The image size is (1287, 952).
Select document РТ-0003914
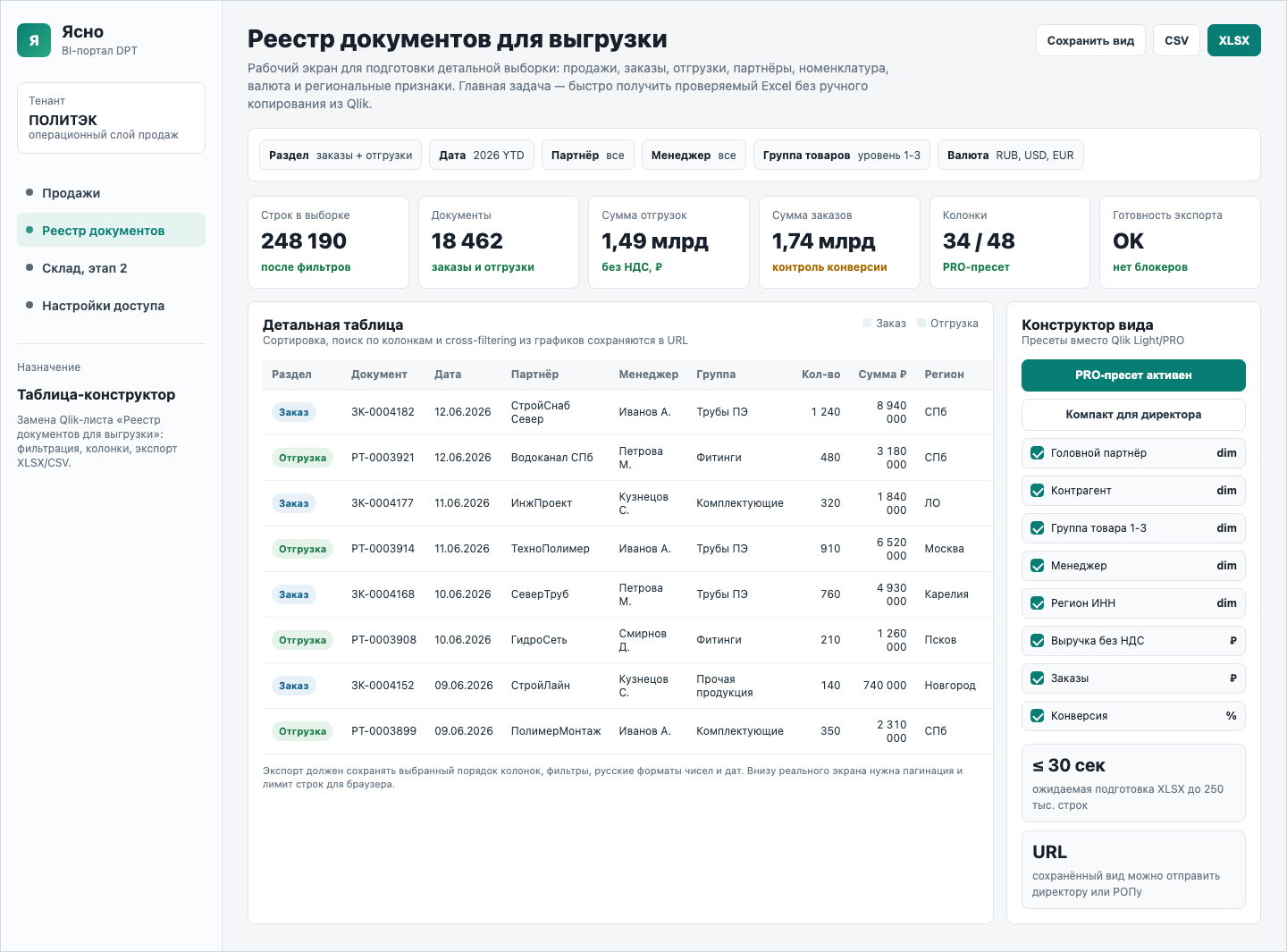tap(383, 549)
